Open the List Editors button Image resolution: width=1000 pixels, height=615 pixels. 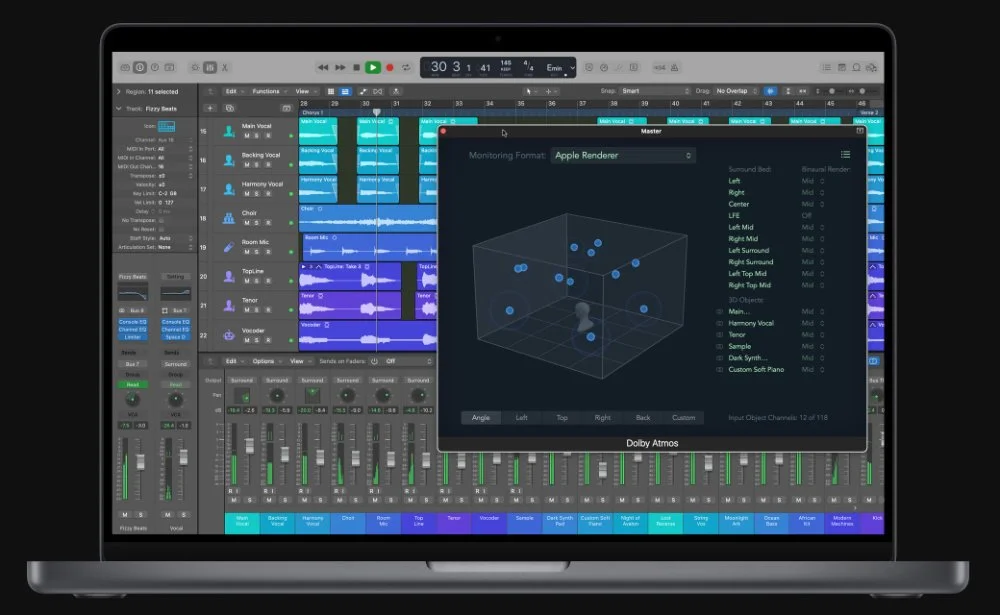point(827,67)
